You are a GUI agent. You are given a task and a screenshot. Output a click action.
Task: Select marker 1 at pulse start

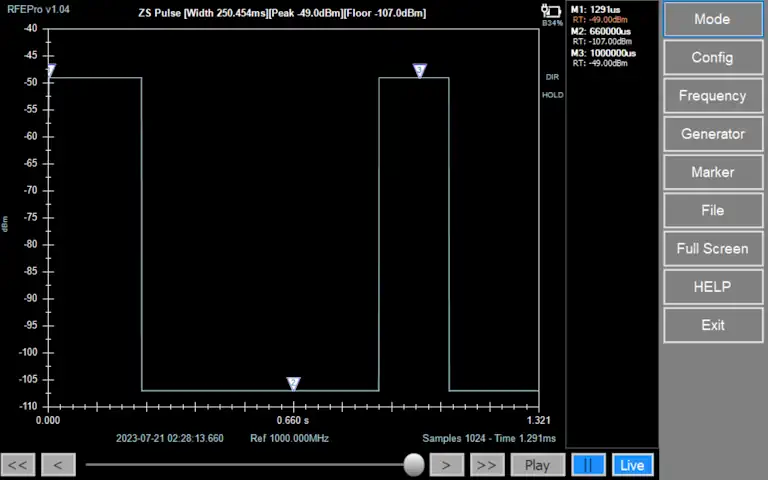(50, 71)
